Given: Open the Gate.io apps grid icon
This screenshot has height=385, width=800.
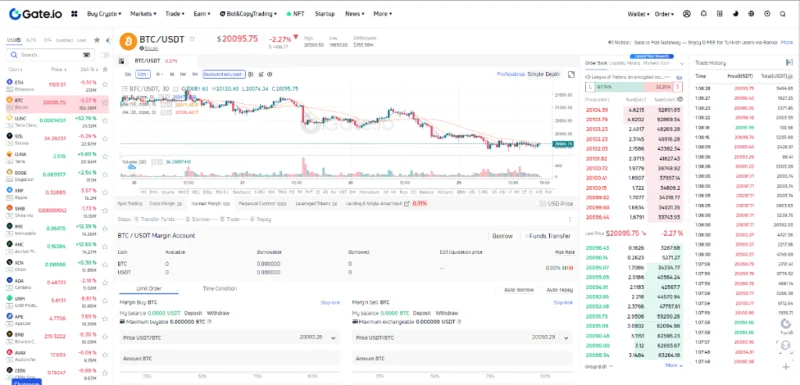Looking at the screenshot, I should coord(74,14).
